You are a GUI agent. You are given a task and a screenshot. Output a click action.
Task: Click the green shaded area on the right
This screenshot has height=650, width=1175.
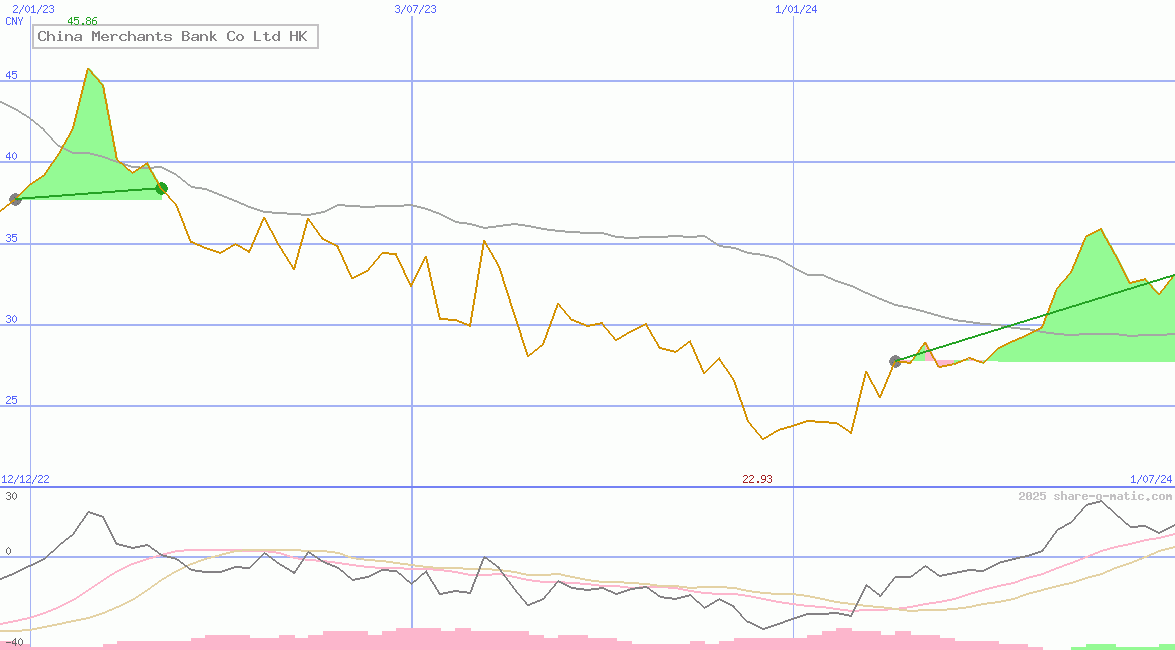click(1090, 300)
